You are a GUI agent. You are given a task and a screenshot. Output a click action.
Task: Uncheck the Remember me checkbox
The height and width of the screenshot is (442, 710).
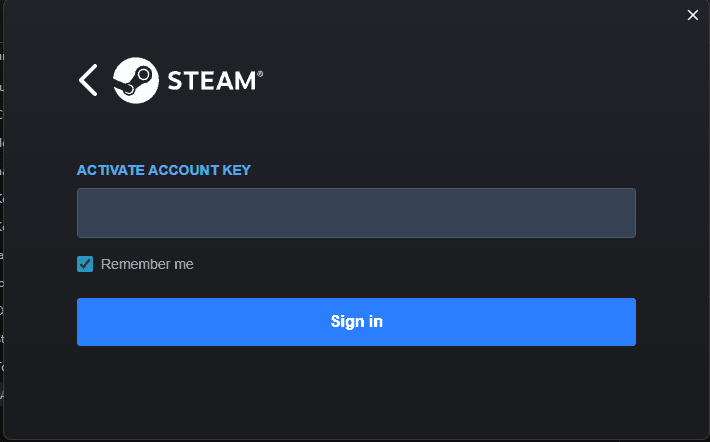click(x=85, y=264)
